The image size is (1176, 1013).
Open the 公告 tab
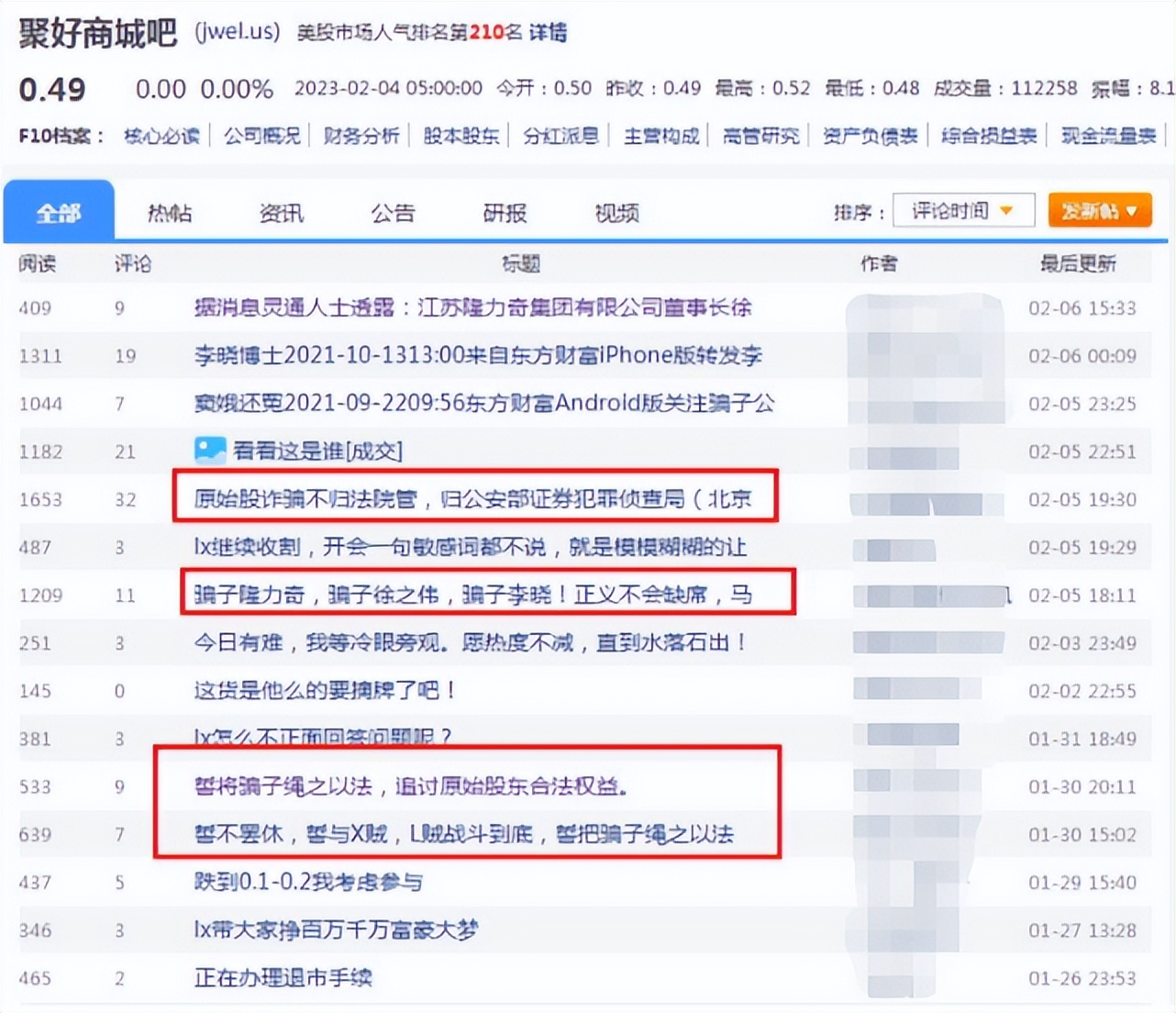coord(393,212)
